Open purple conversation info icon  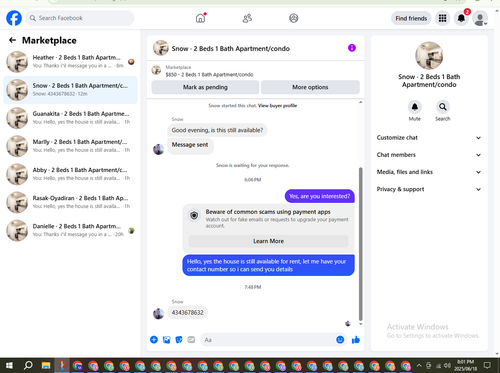pos(352,48)
